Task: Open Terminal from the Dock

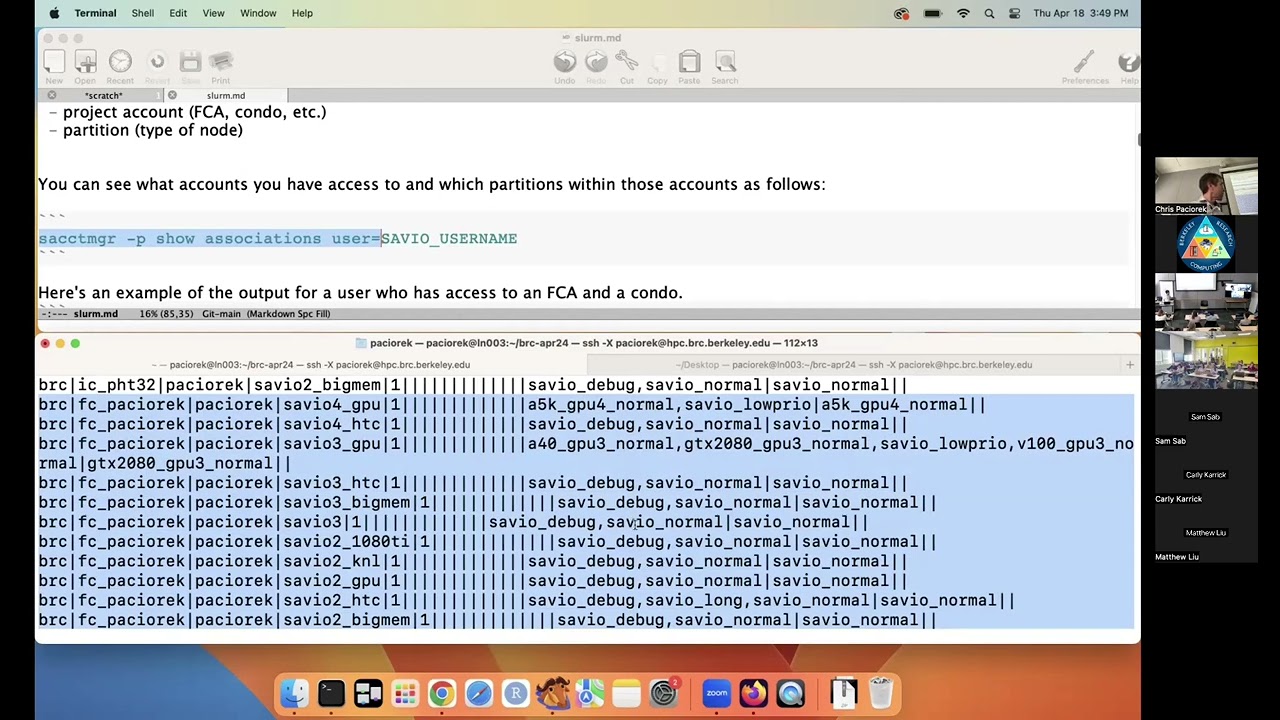Action: 331,693
